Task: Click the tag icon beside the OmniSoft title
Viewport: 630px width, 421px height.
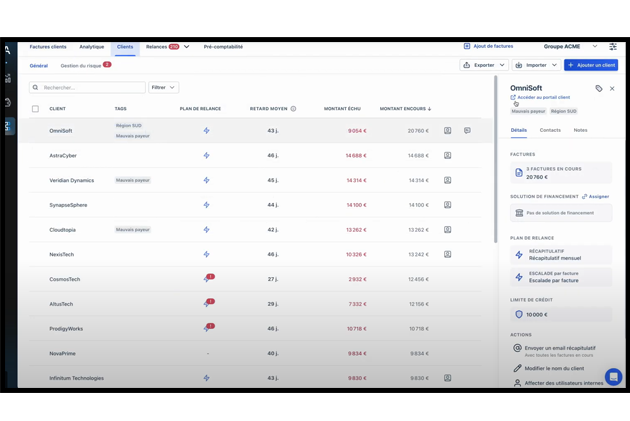Action: [599, 88]
